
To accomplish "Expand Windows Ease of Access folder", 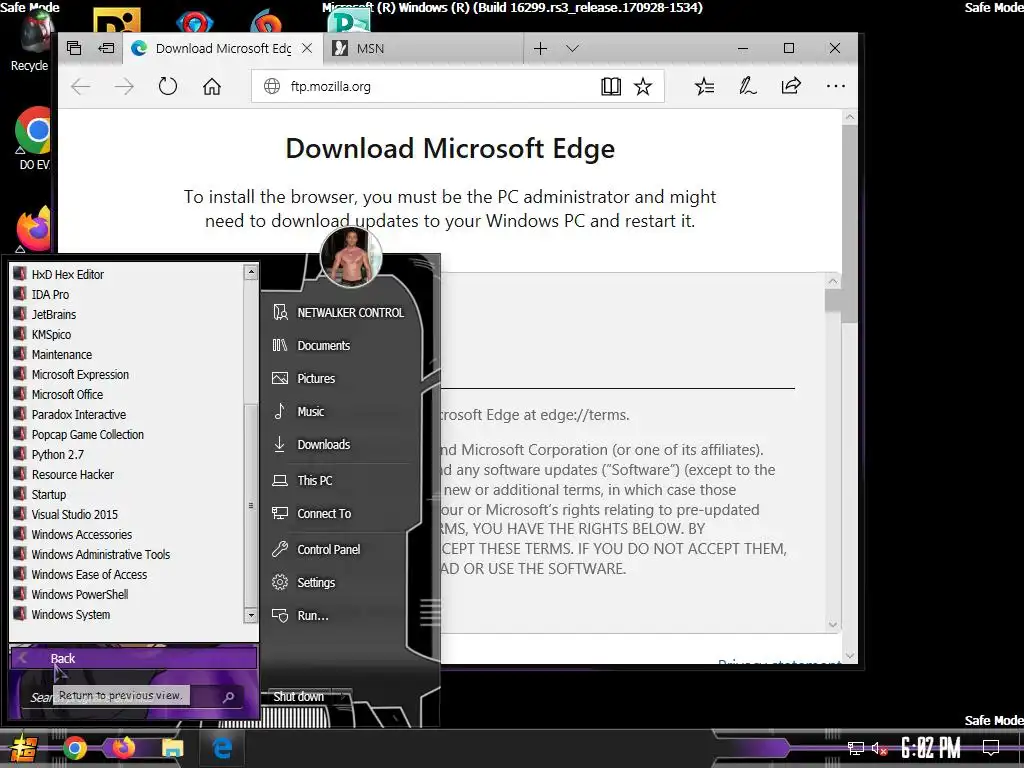I will pos(89,575).
